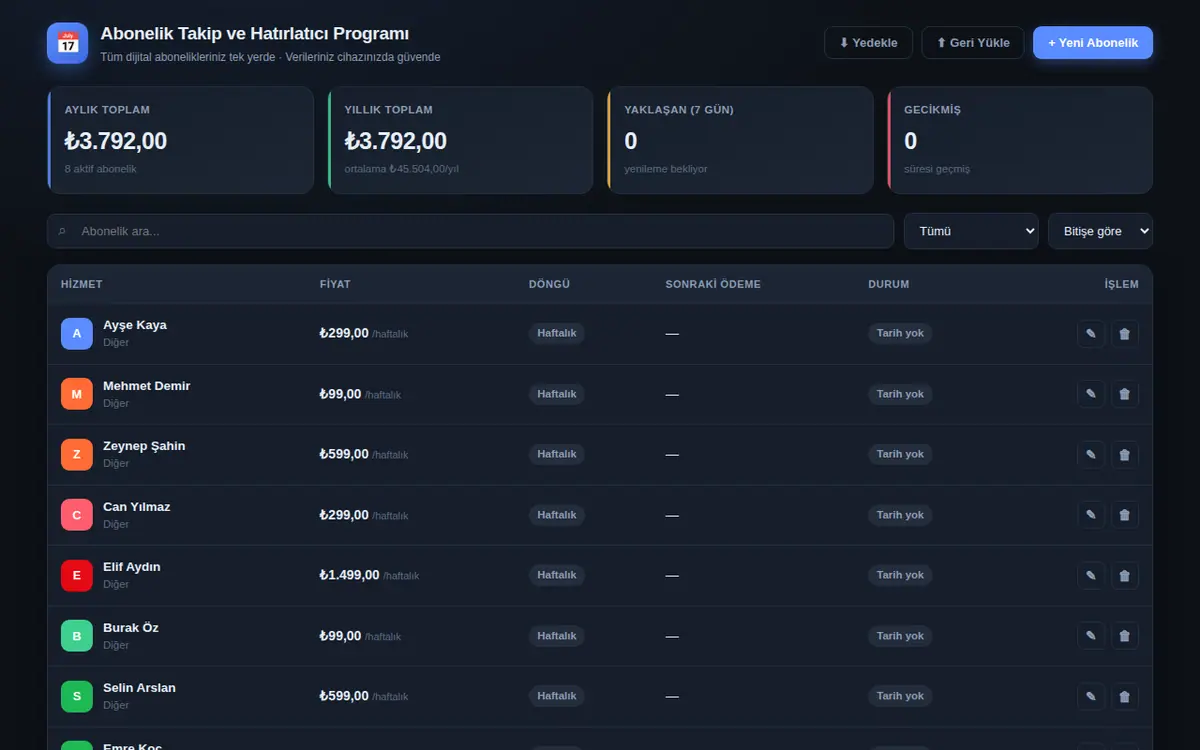Click the Gecikmiş summary card
Image resolution: width=1200 pixels, height=750 pixels.
(1020, 140)
